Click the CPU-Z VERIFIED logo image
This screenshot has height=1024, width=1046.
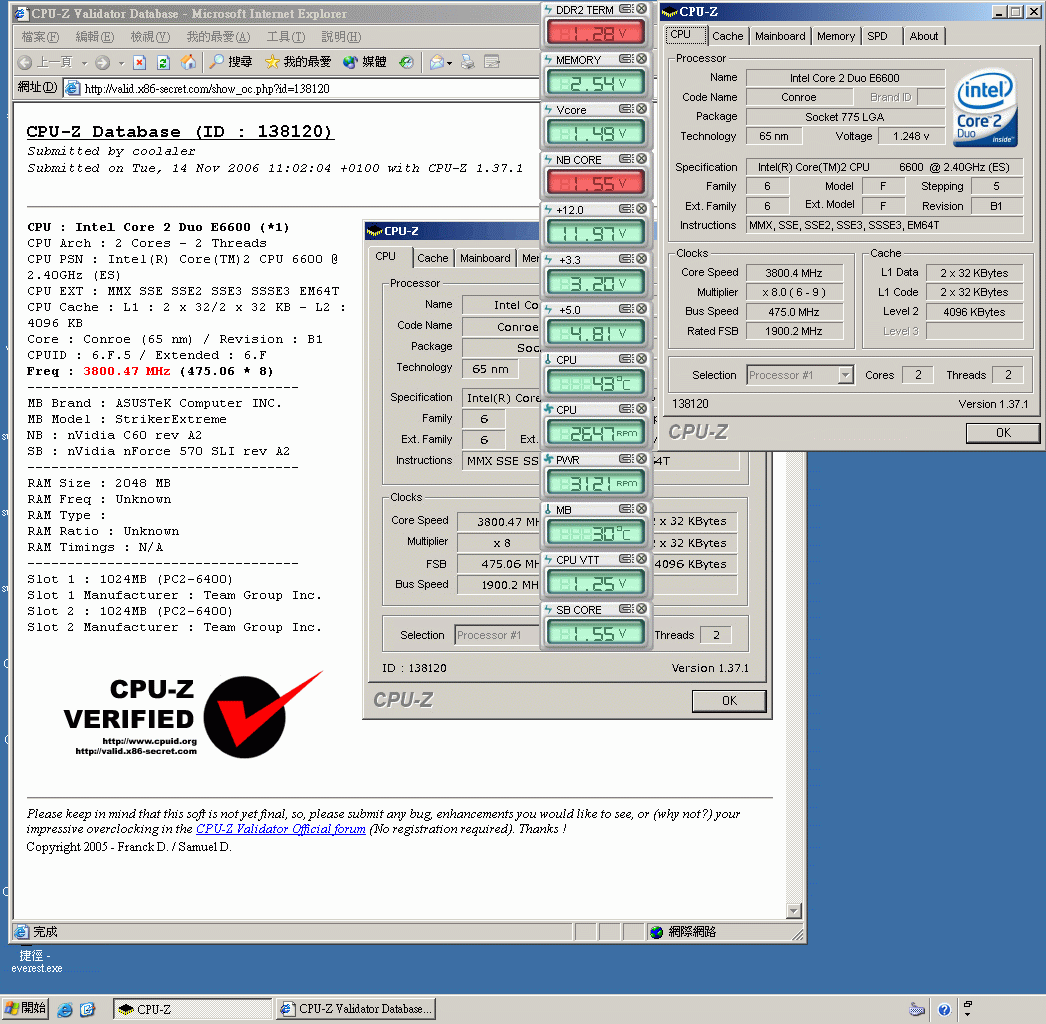pyautogui.click(x=193, y=716)
